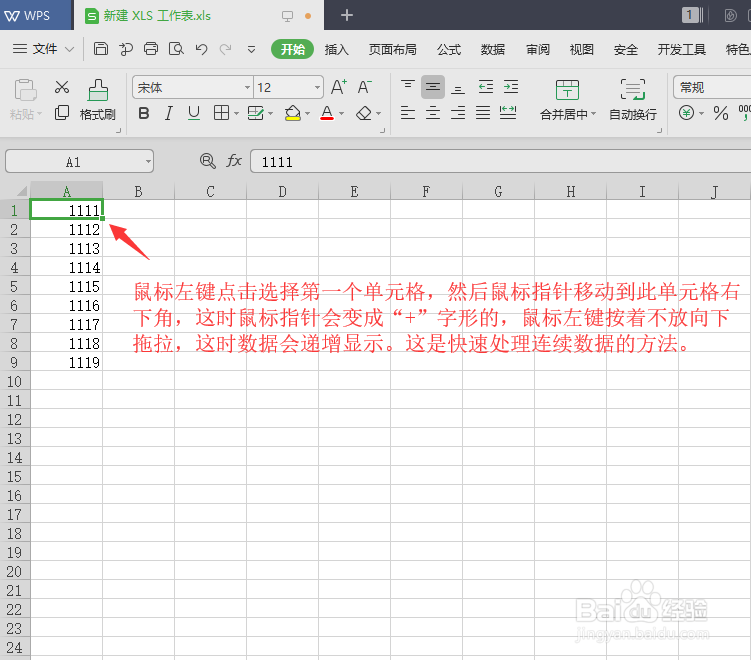Expand the Name Box dropdown
Image resolution: width=751 pixels, height=660 pixels.
click(x=148, y=162)
